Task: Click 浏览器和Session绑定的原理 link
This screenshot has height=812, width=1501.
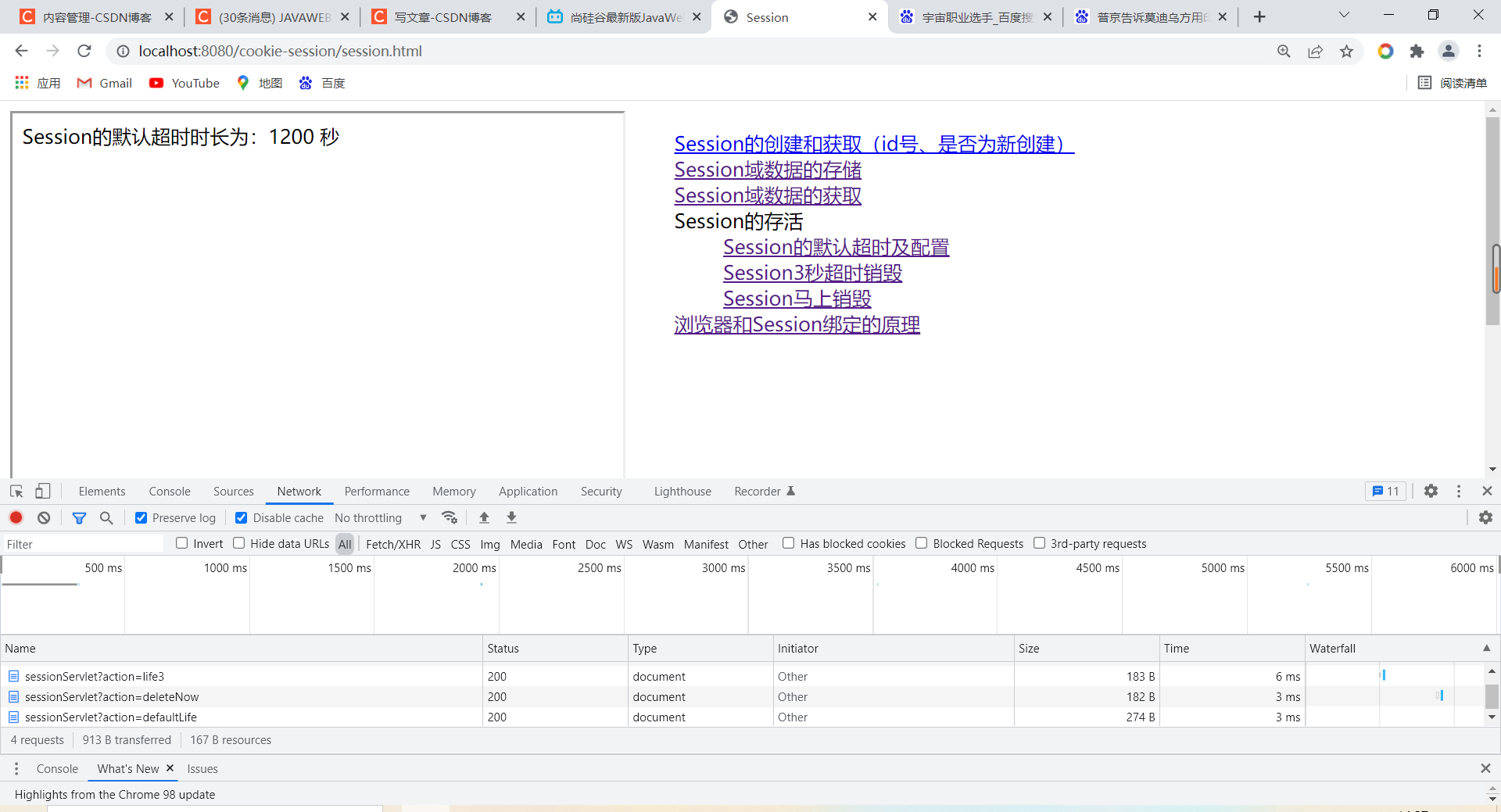Action: tap(797, 324)
